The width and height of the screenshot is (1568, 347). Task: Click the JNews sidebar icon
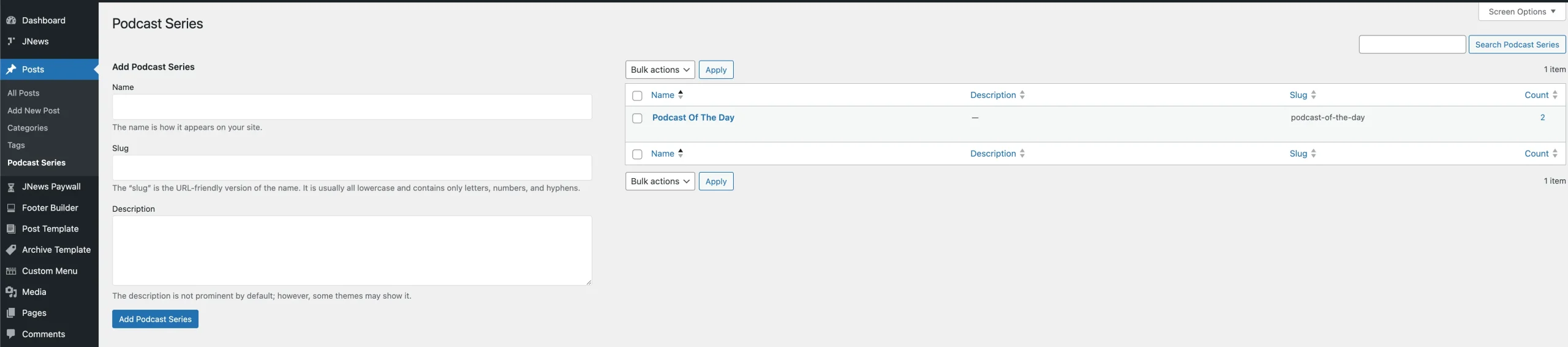coord(11,42)
